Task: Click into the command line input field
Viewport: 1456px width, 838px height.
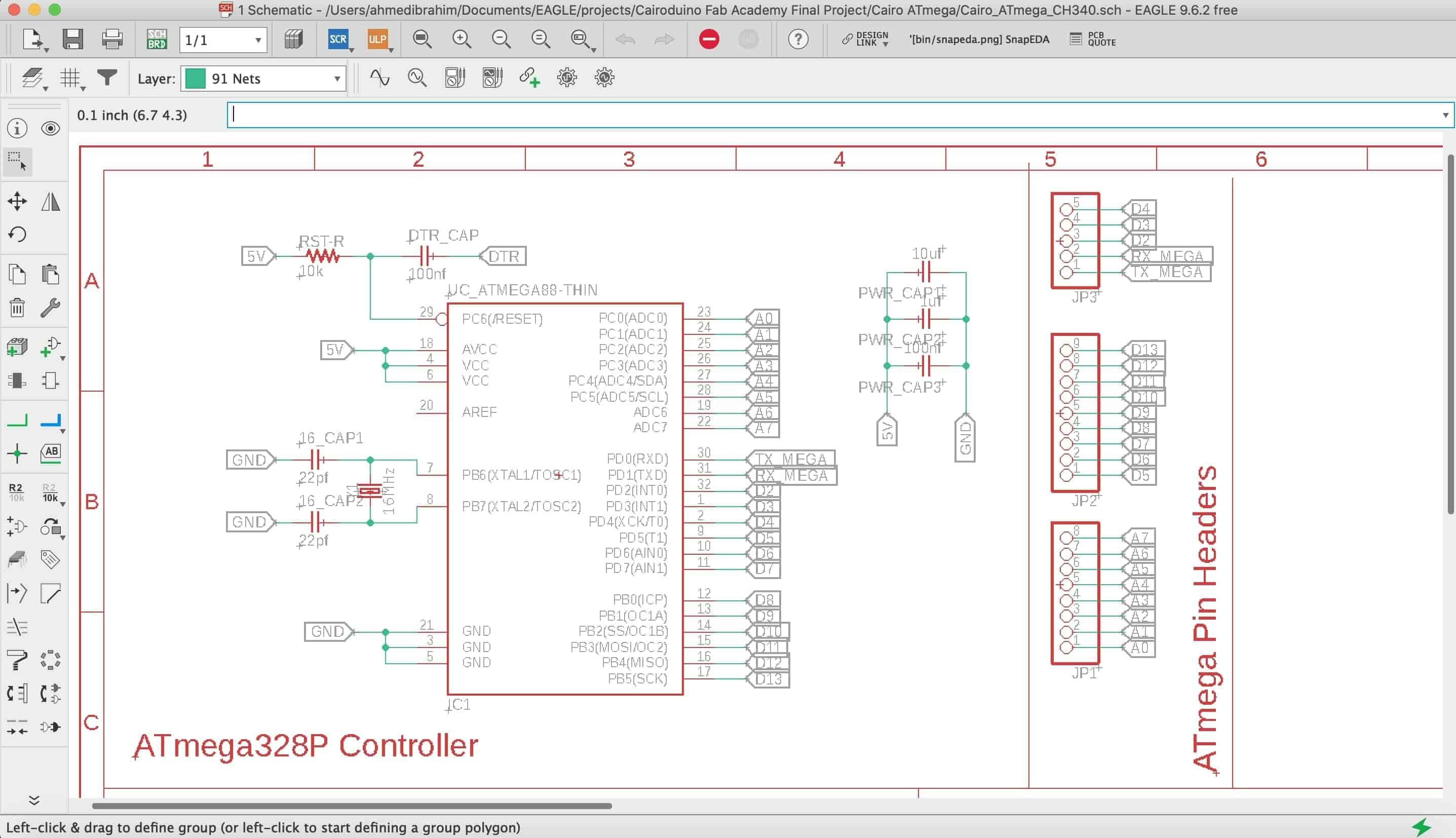Action: click(x=833, y=115)
